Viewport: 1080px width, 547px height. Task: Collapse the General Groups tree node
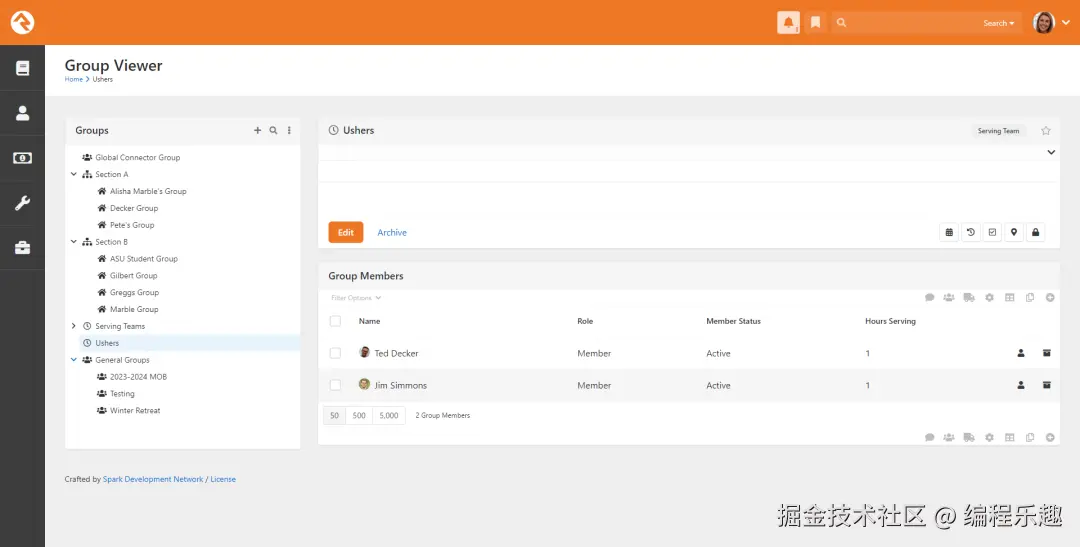click(74, 360)
